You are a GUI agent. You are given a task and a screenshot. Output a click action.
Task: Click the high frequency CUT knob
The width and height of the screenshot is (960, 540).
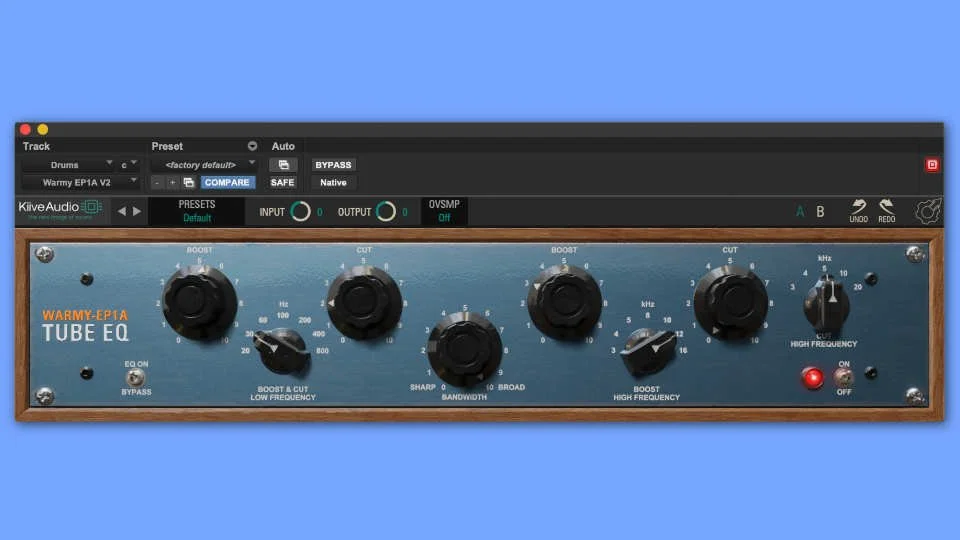(x=730, y=302)
